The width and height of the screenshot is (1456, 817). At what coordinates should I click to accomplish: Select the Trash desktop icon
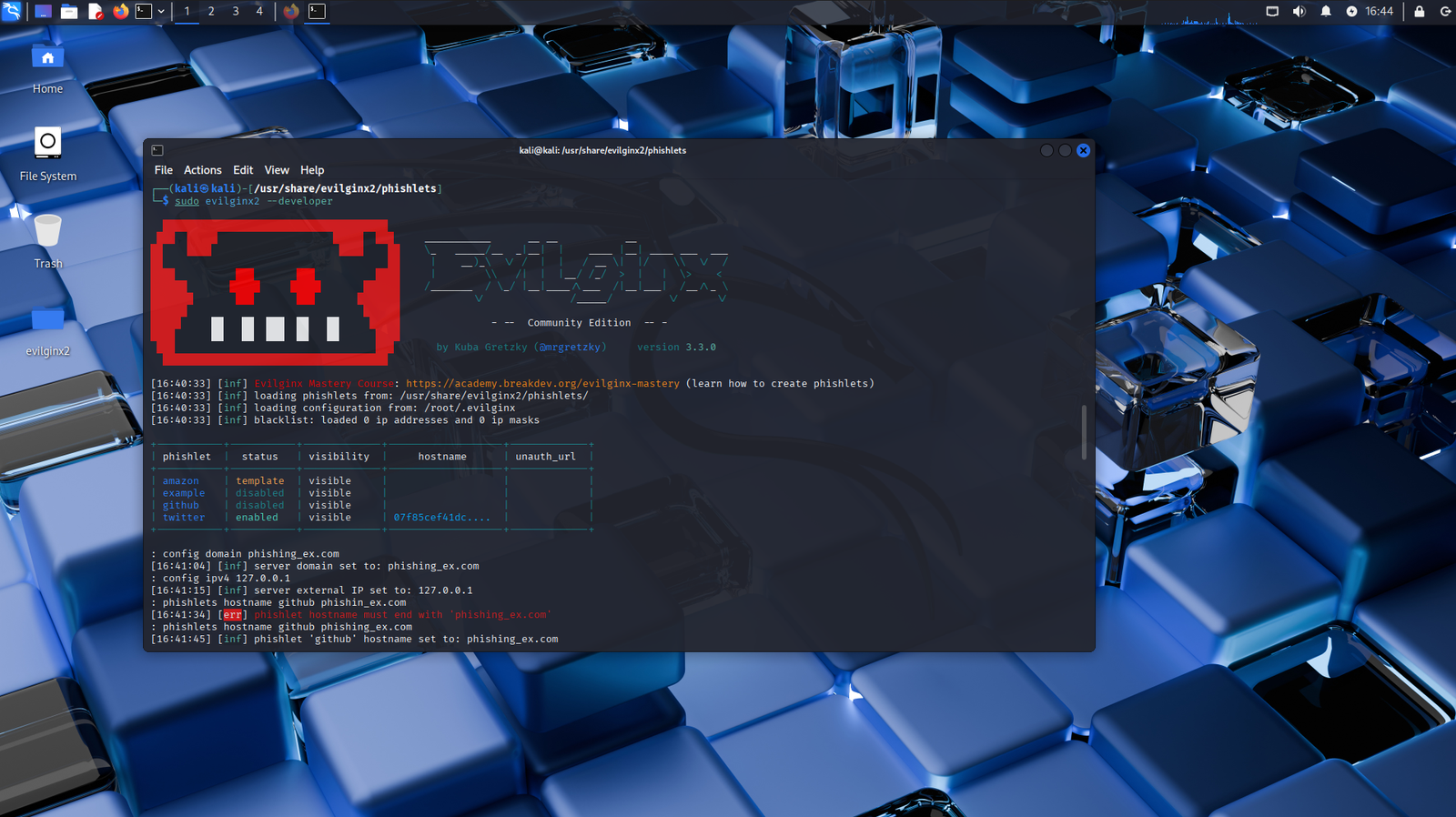47,241
